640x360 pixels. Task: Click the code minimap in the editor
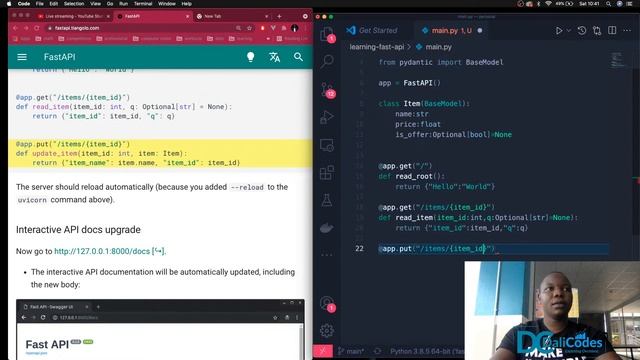[617, 60]
